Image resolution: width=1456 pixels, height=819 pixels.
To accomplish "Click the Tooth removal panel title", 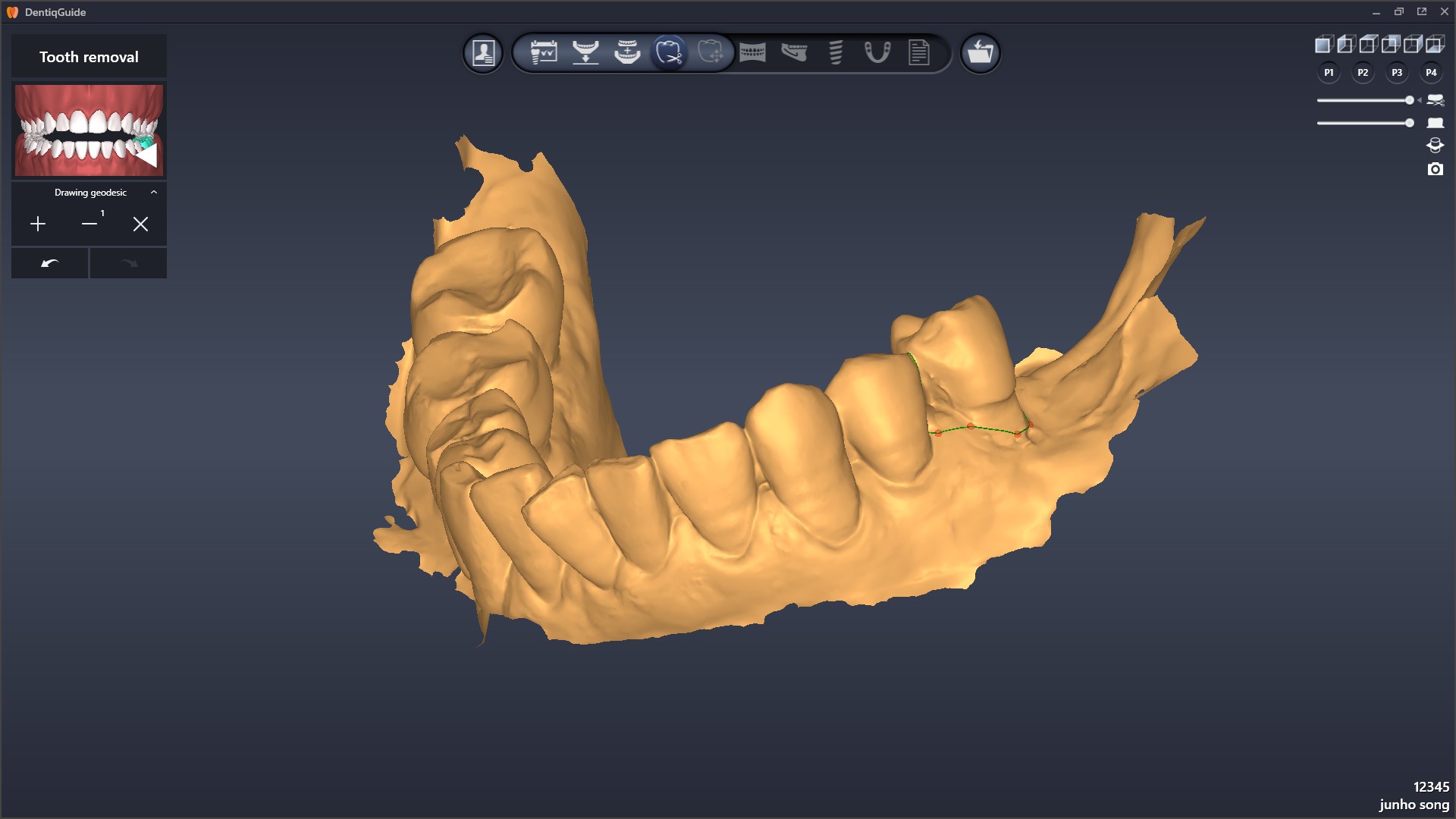I will click(89, 57).
